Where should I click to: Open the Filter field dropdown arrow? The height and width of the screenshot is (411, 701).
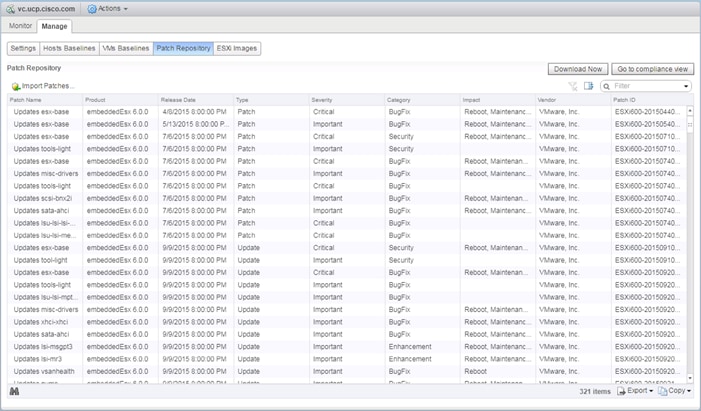[686, 86]
